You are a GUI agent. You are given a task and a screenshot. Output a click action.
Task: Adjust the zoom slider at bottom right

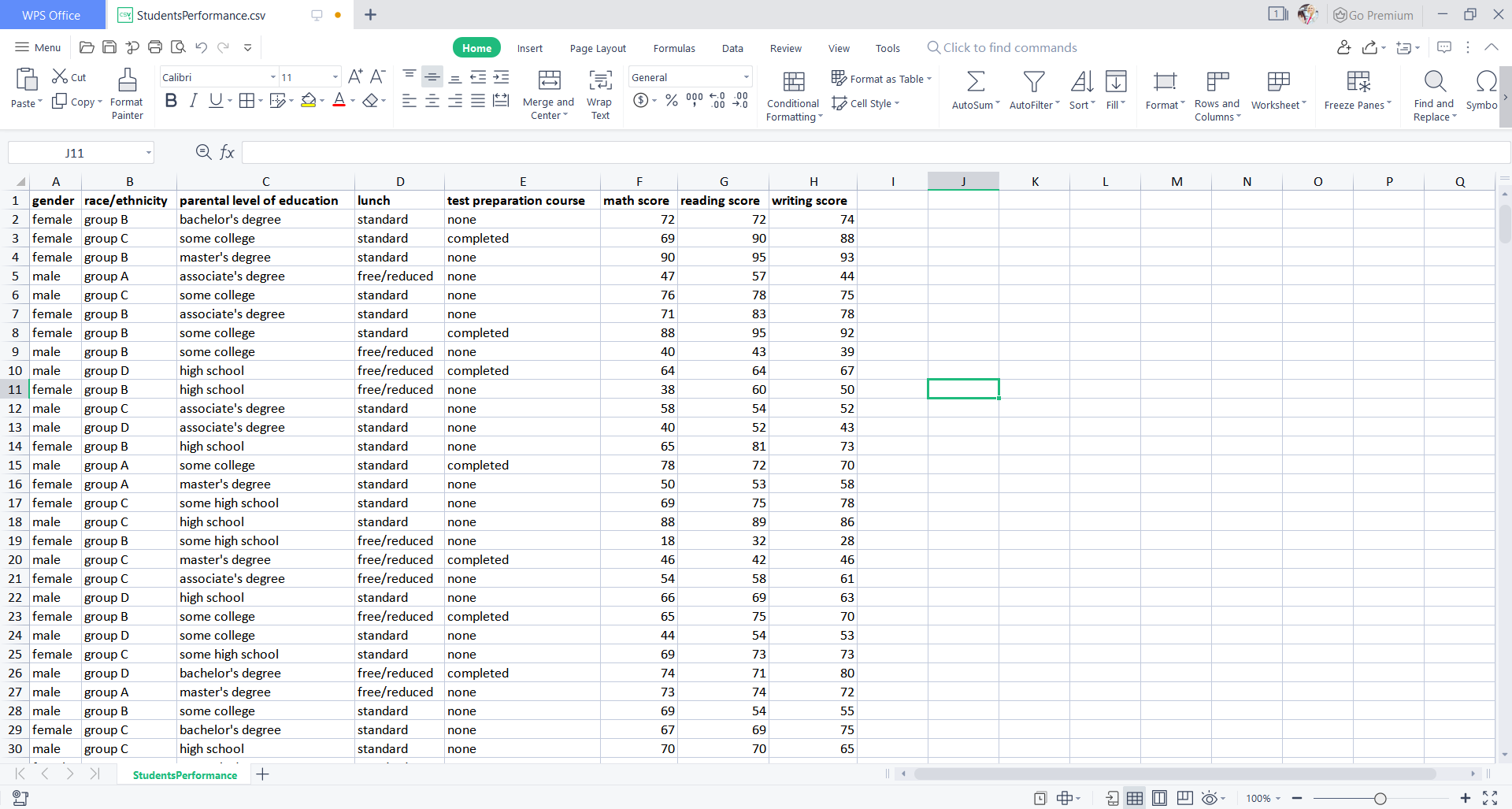[x=1382, y=798]
